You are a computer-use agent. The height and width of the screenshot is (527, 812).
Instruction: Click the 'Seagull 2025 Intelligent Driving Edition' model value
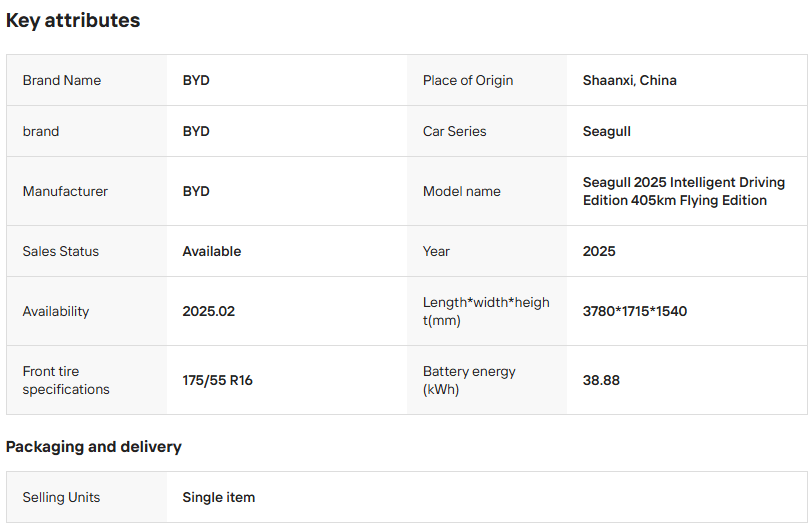[684, 191]
